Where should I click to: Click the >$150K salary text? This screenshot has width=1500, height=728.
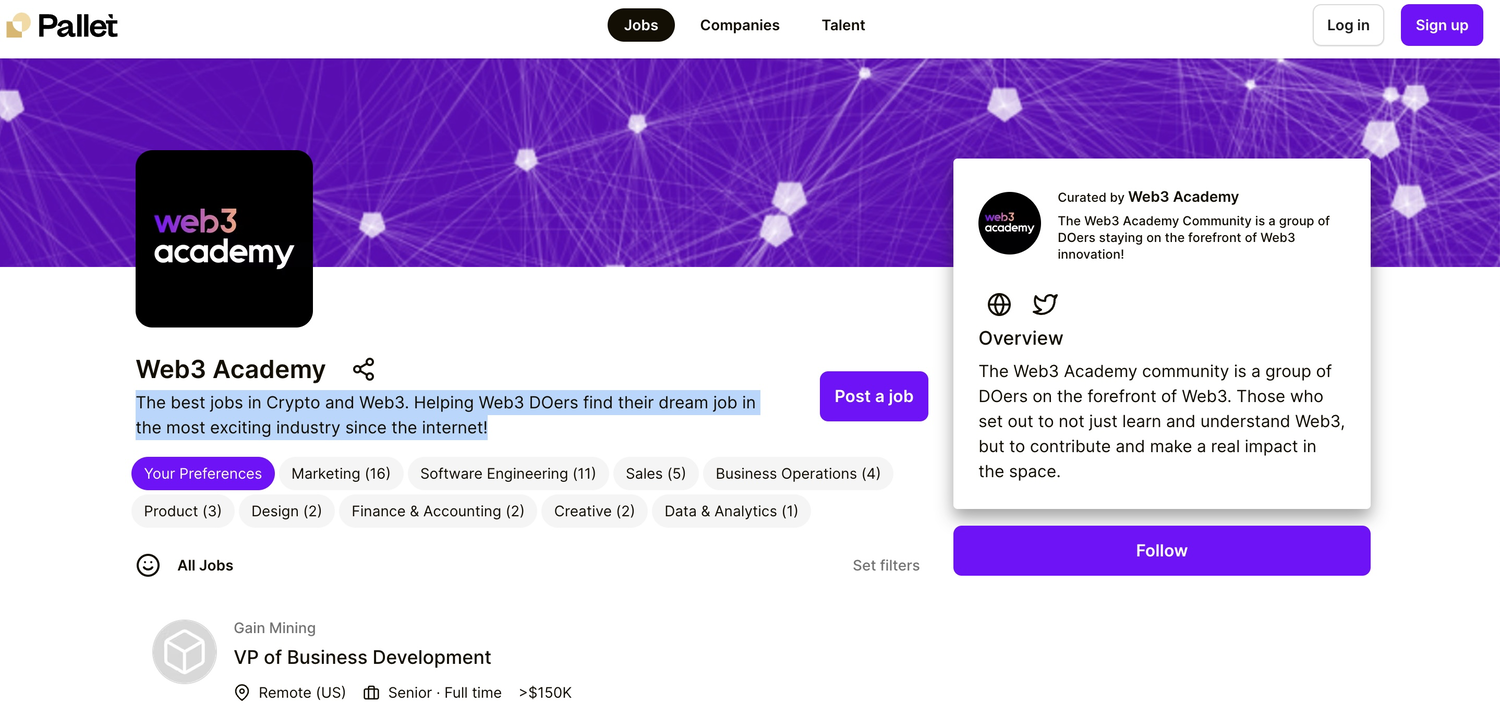(545, 693)
